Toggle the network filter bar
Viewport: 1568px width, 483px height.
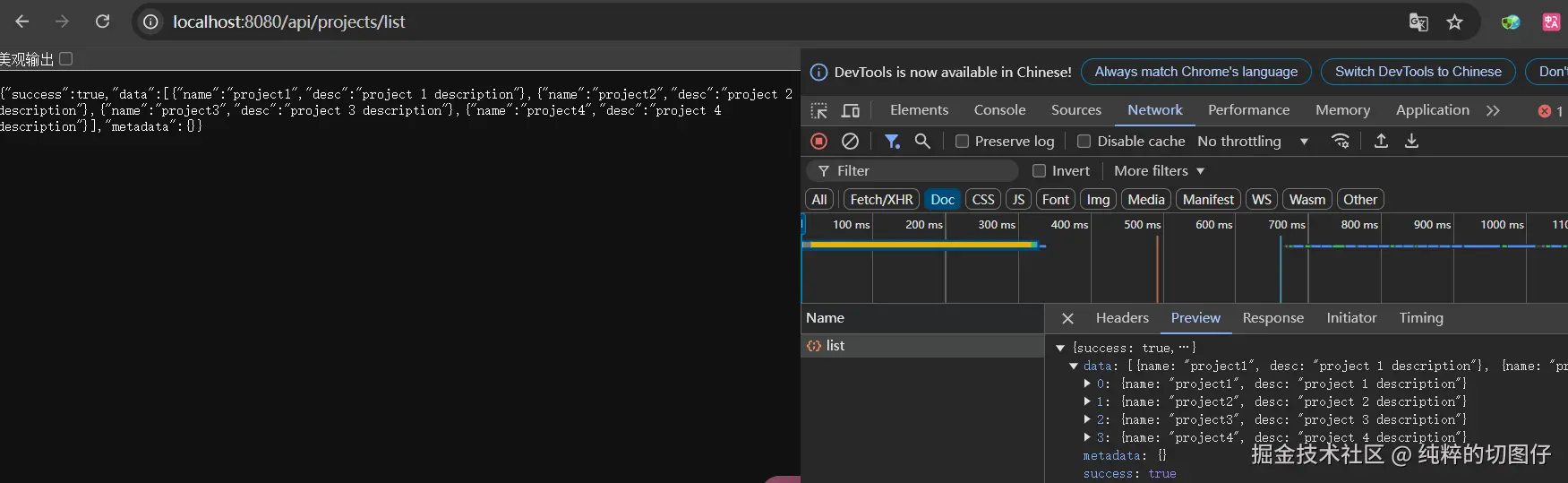tap(892, 141)
